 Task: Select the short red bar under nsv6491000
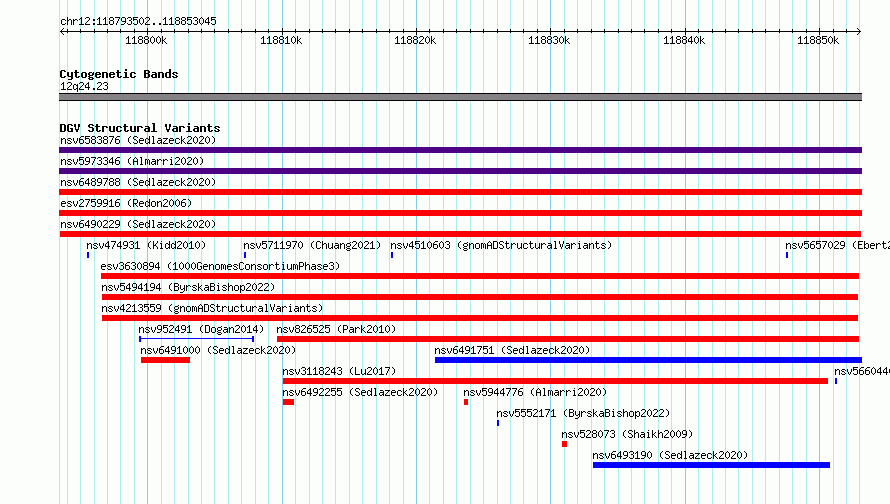click(x=165, y=360)
